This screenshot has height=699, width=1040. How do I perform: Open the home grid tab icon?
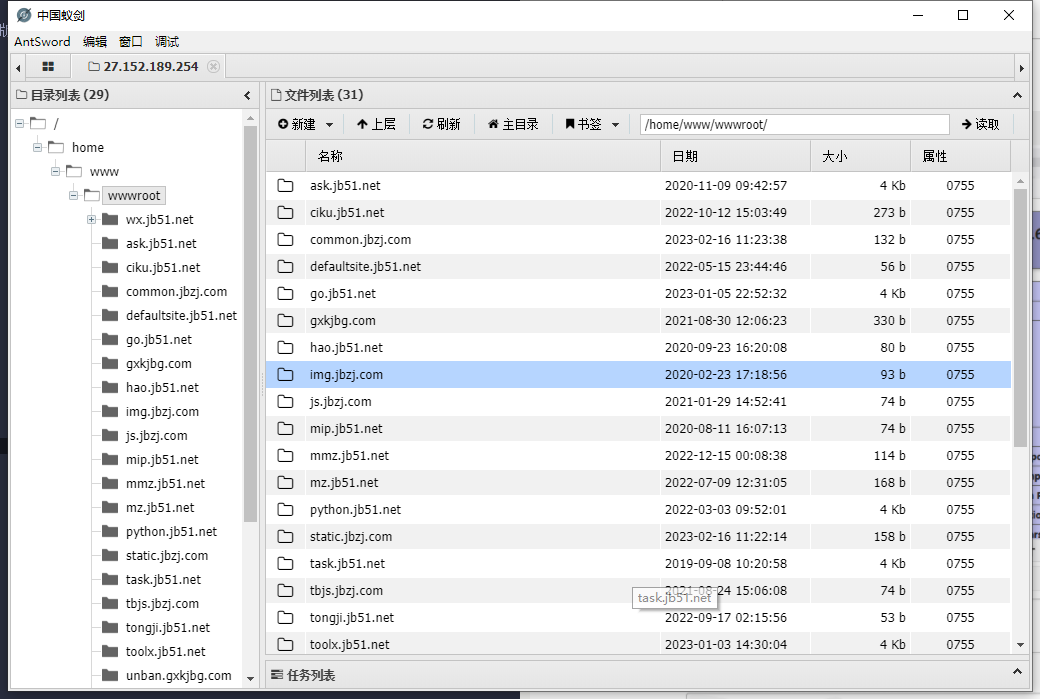click(48, 66)
